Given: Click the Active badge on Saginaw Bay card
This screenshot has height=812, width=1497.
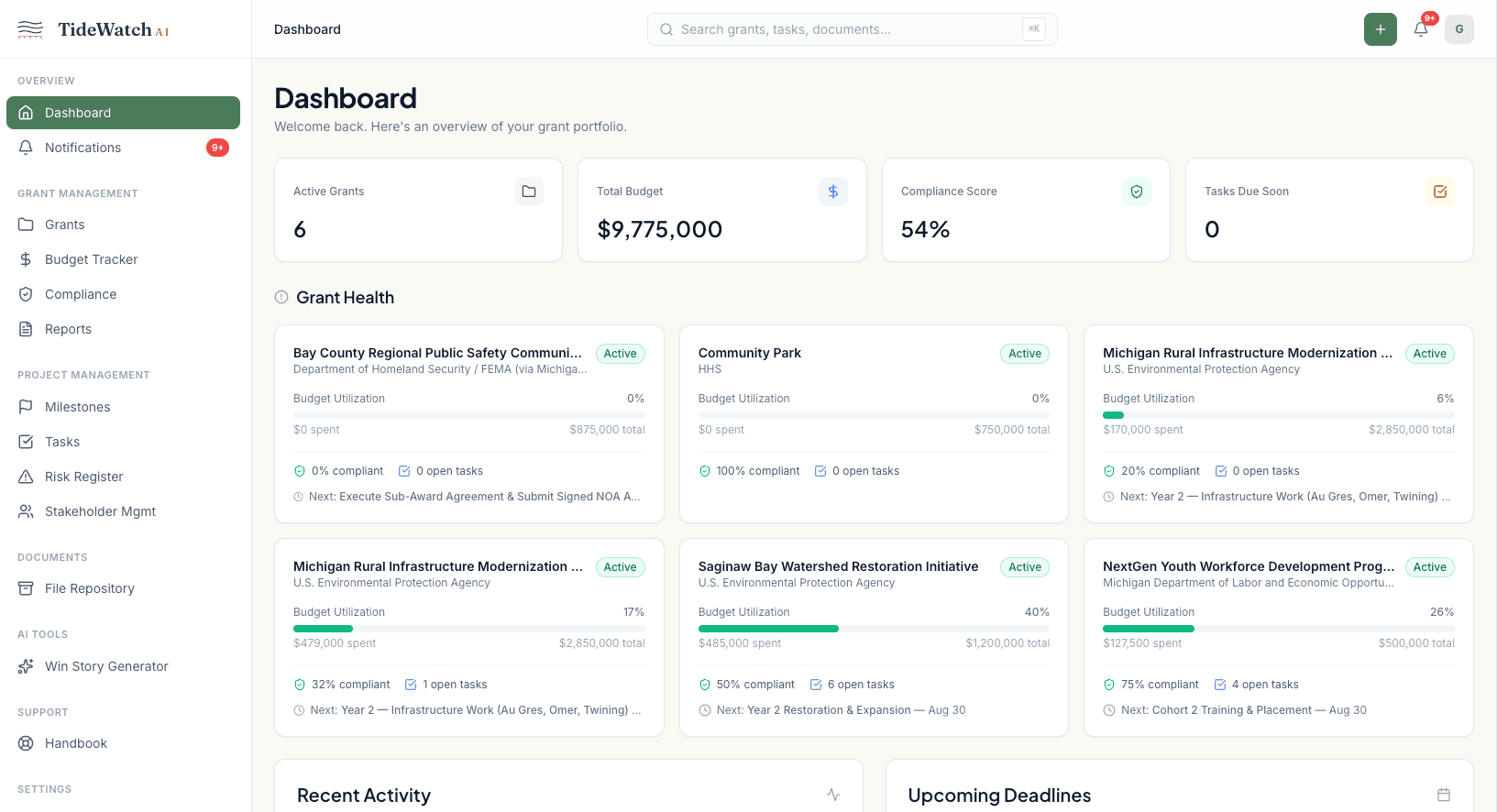Looking at the screenshot, I should click(x=1025, y=567).
